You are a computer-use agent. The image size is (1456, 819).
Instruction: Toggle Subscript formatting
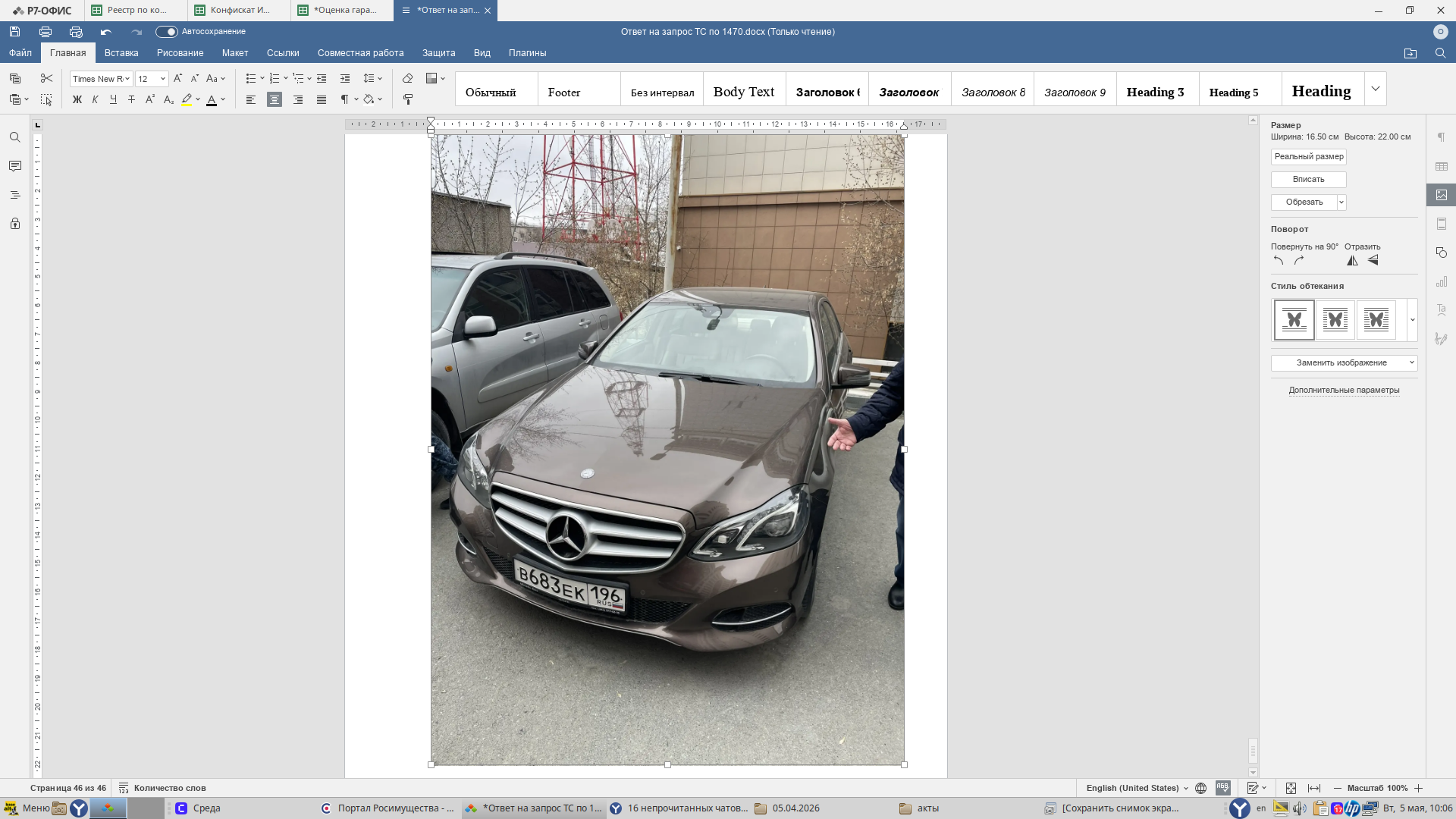[168, 99]
